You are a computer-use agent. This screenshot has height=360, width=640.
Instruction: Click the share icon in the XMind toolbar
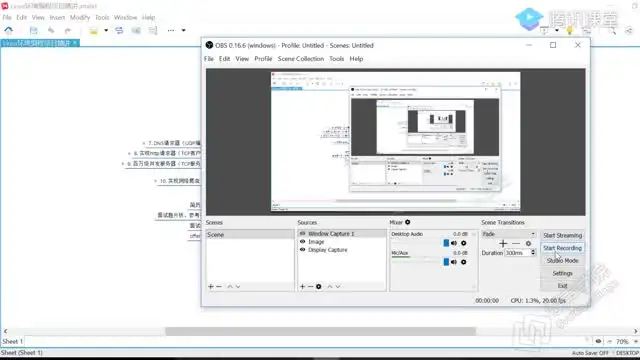(x=629, y=30)
